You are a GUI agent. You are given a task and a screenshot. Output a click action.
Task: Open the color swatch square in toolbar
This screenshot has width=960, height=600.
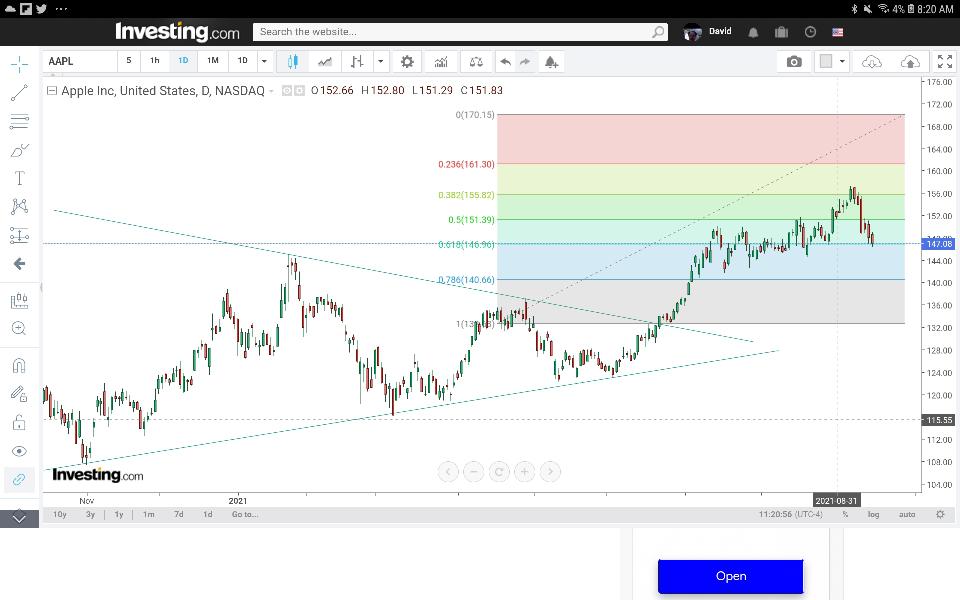826,61
